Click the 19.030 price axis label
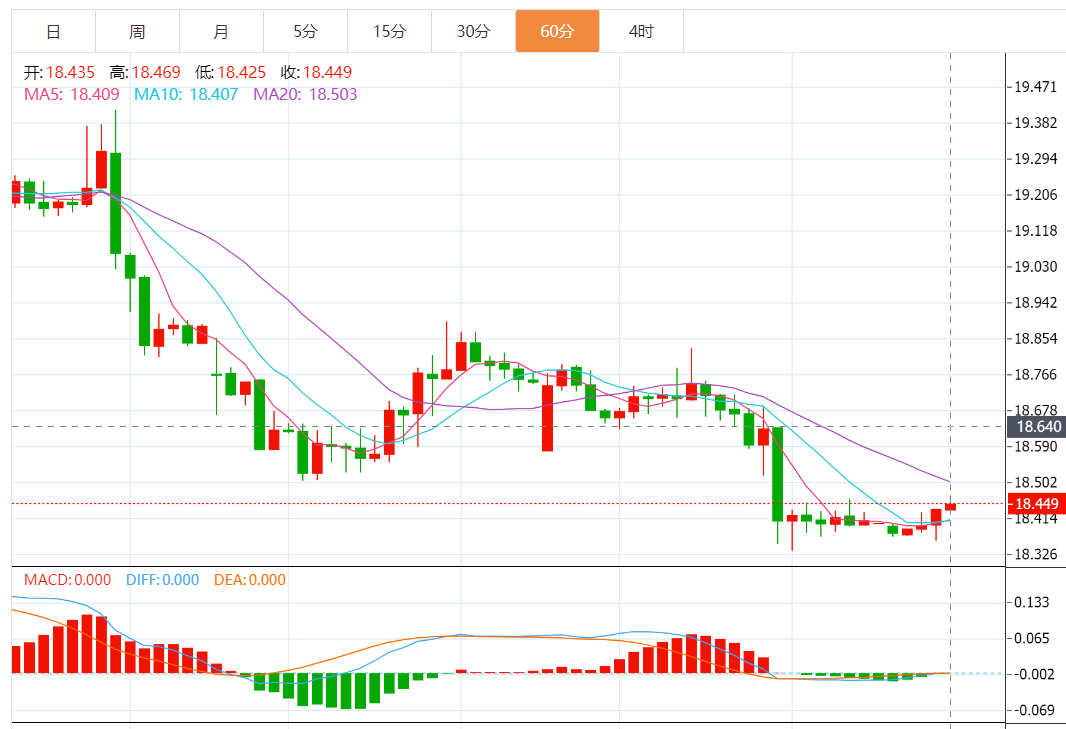The width and height of the screenshot is (1066, 729). [x=1035, y=267]
